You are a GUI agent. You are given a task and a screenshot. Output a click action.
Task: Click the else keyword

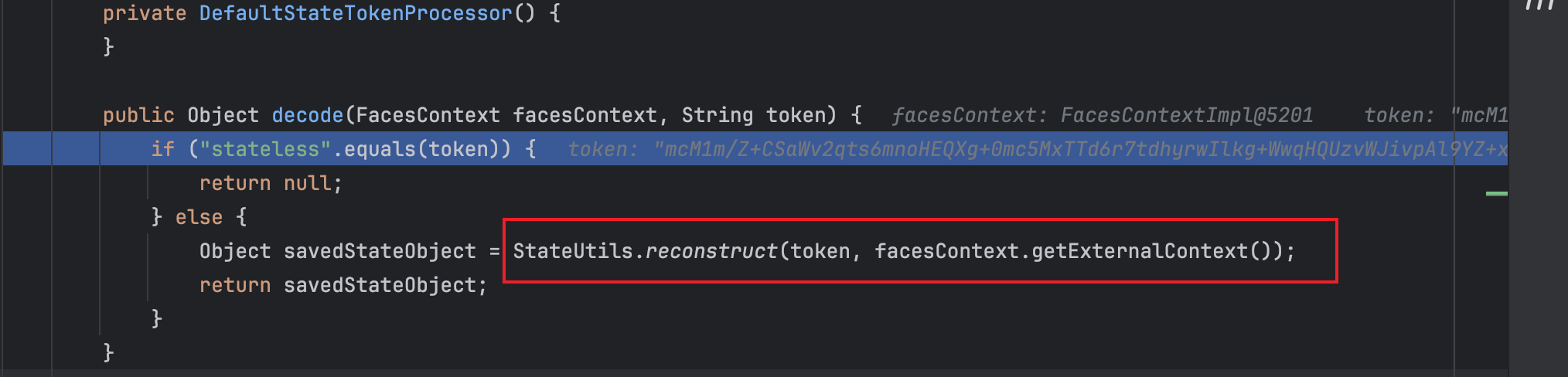(x=199, y=217)
